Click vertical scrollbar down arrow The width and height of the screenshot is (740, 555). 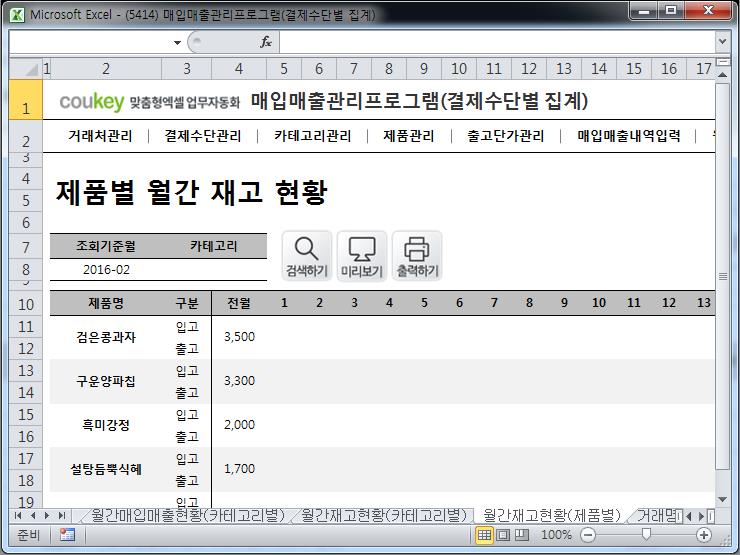click(x=722, y=499)
